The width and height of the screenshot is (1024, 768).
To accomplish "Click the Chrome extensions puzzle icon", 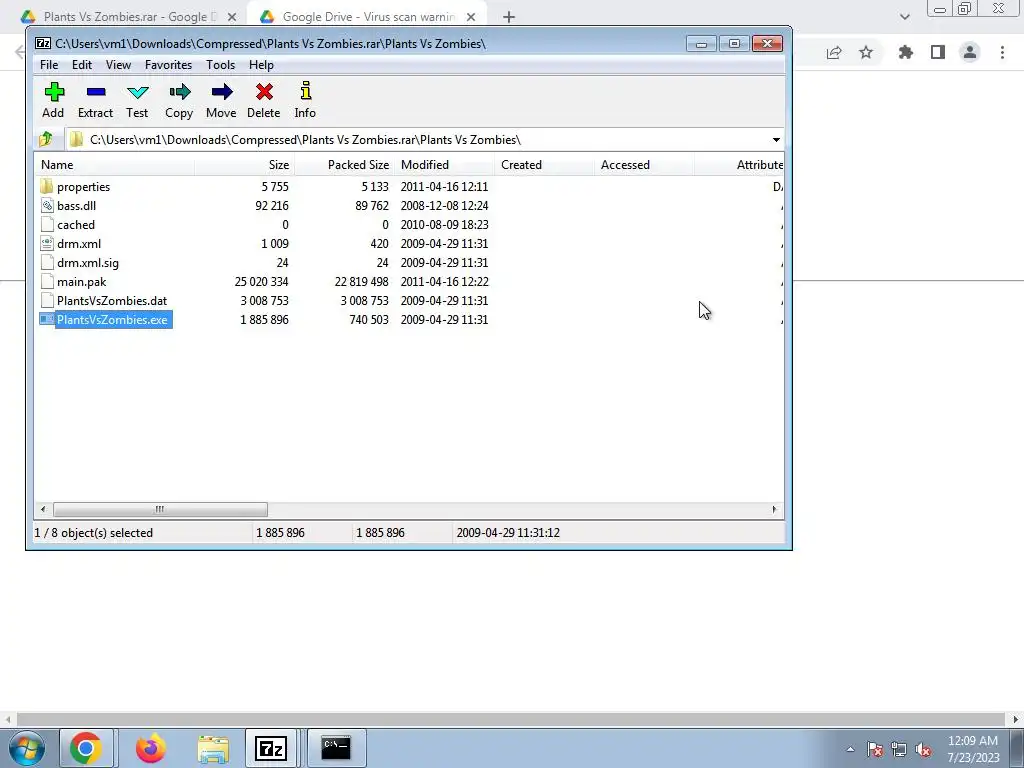I will tap(905, 52).
